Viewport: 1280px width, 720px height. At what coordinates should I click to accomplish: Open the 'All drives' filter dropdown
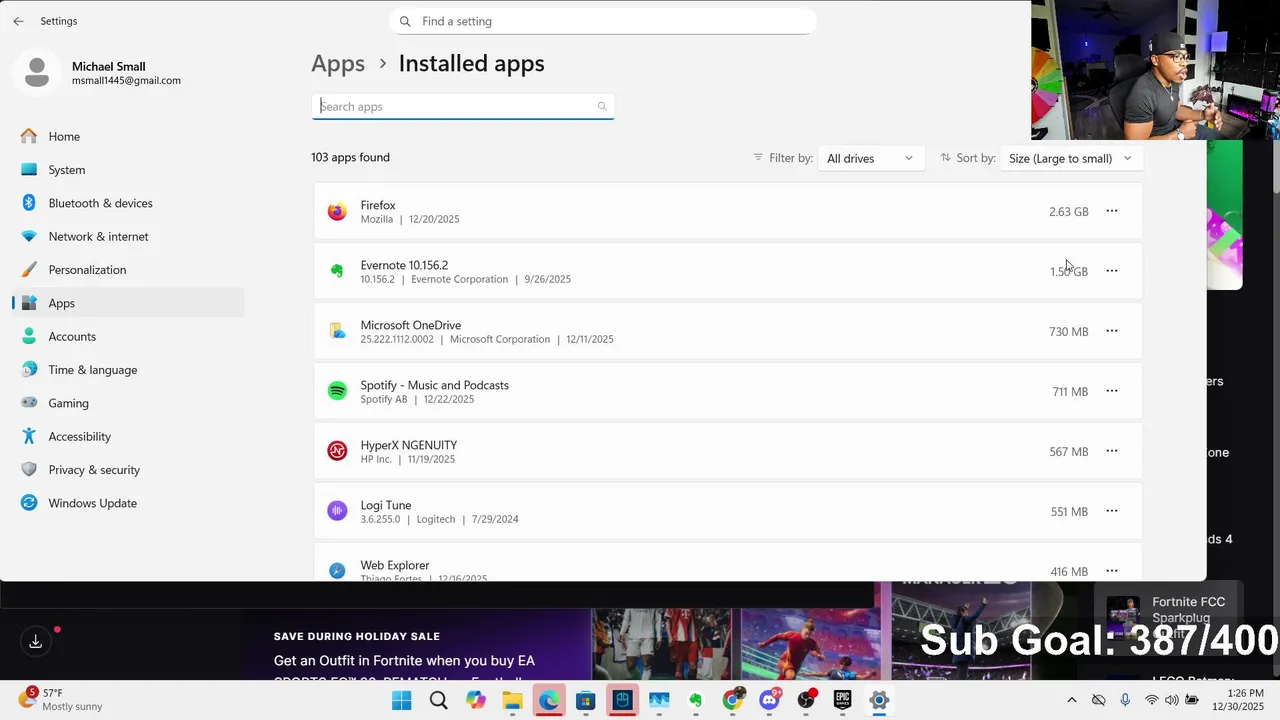pyautogui.click(x=870, y=158)
